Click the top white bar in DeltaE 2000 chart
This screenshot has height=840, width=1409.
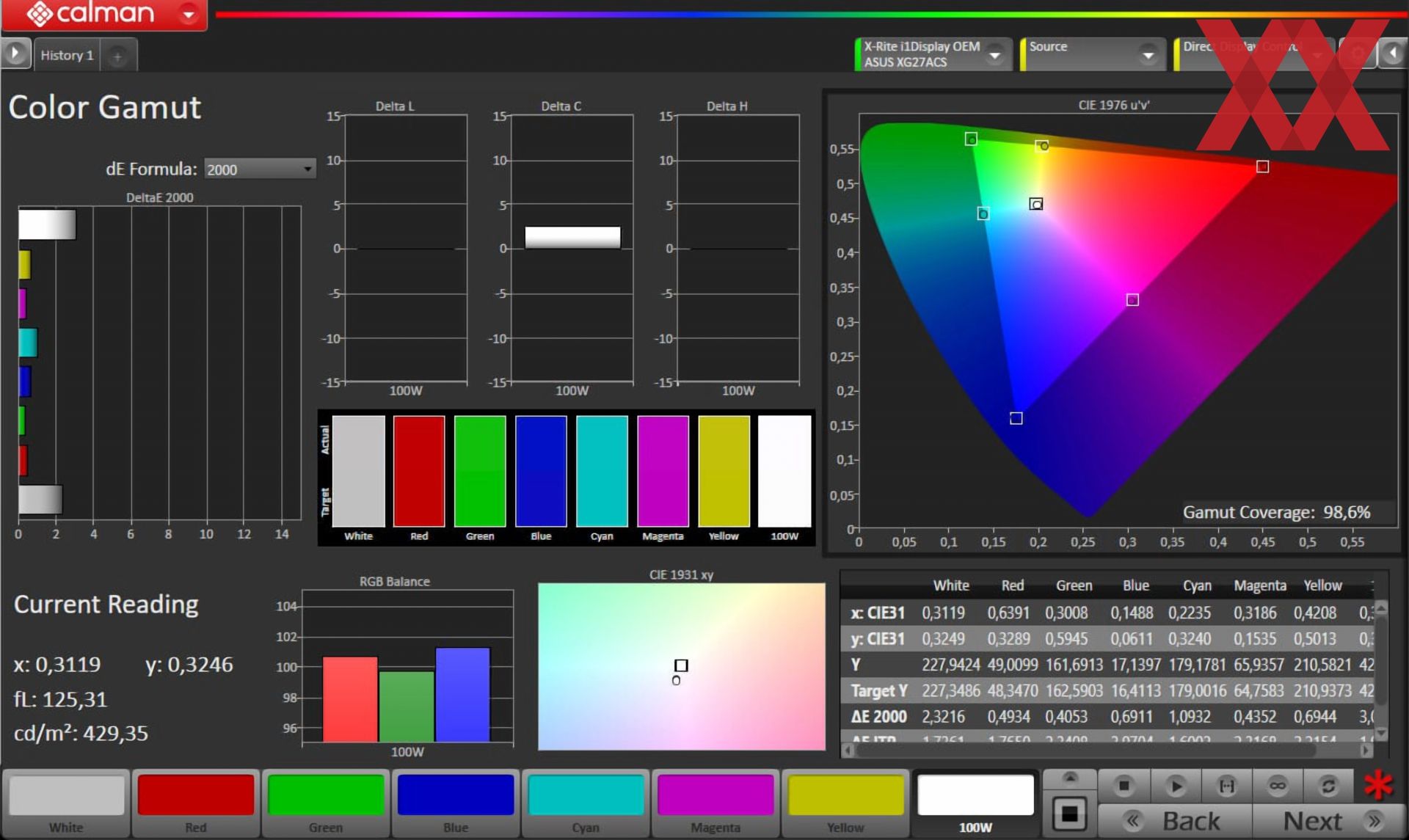pyautogui.click(x=47, y=224)
